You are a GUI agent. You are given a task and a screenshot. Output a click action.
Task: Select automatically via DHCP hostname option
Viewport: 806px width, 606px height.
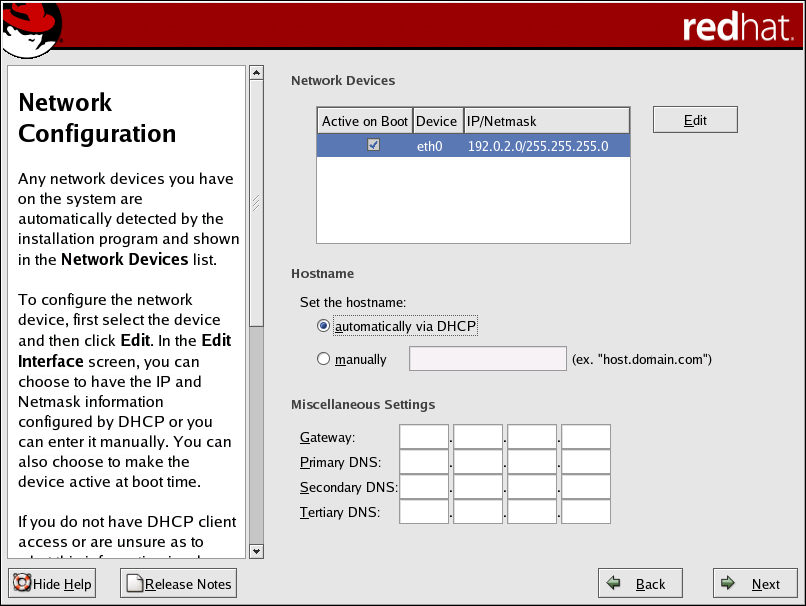pos(323,326)
